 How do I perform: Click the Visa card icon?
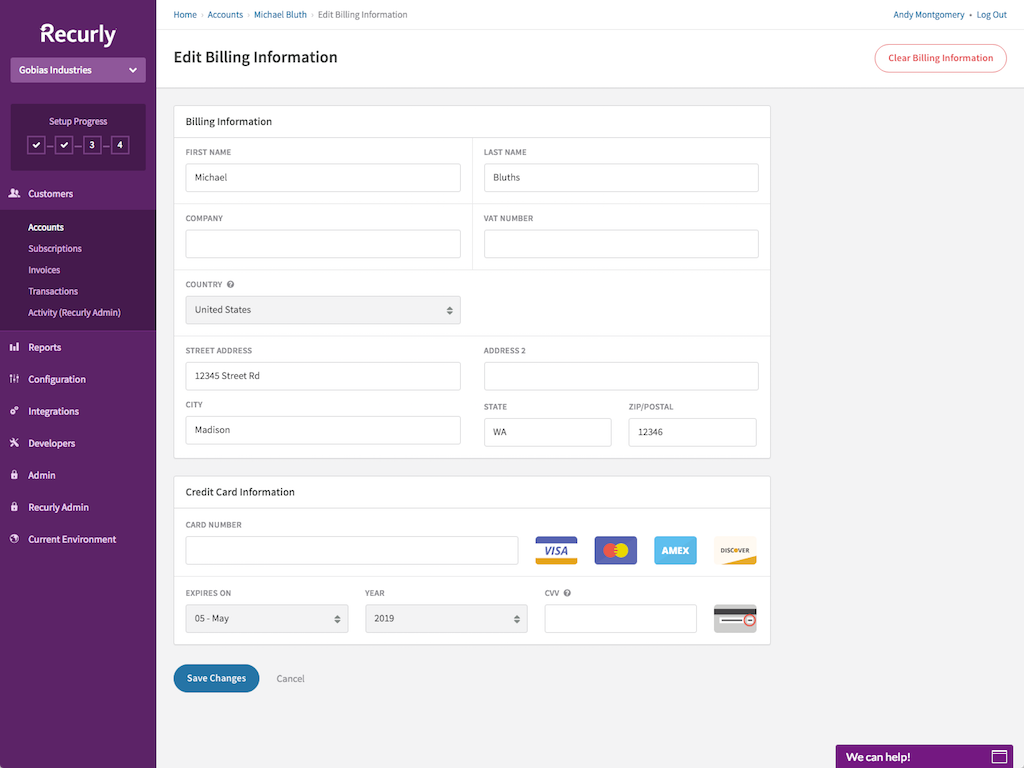[x=556, y=550]
